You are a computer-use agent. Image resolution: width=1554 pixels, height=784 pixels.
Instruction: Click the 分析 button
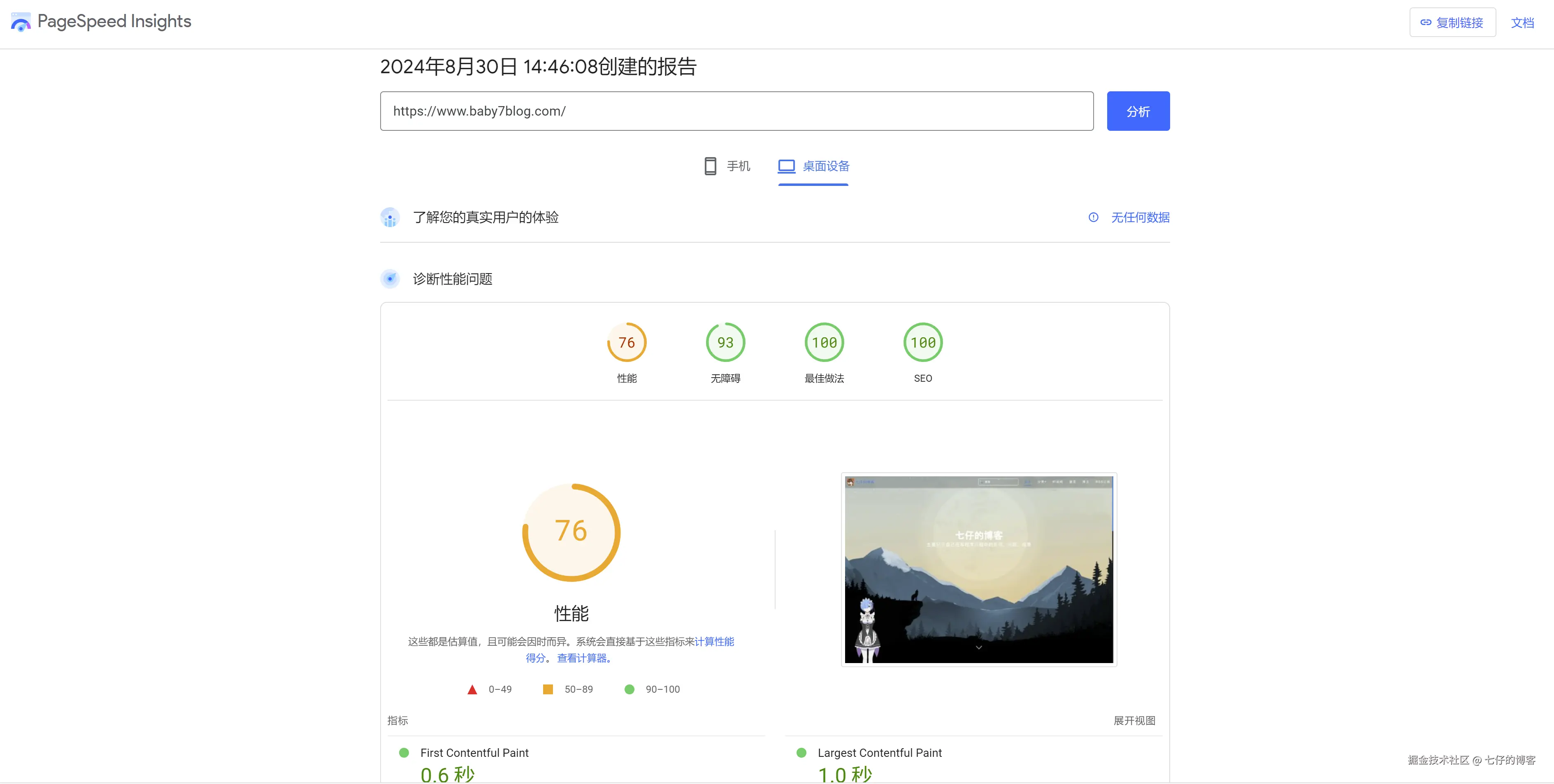(x=1138, y=111)
